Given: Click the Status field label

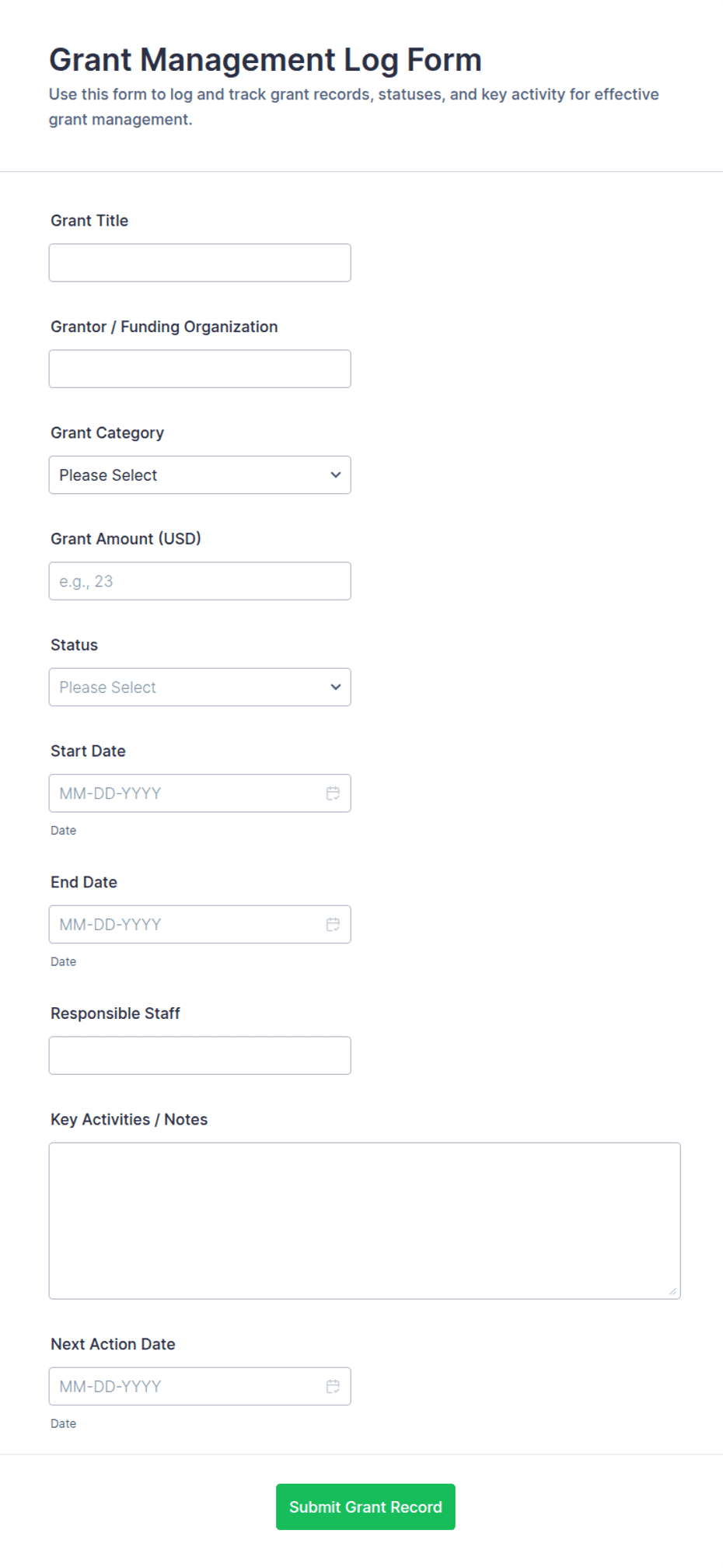Looking at the screenshot, I should pos(74,646).
